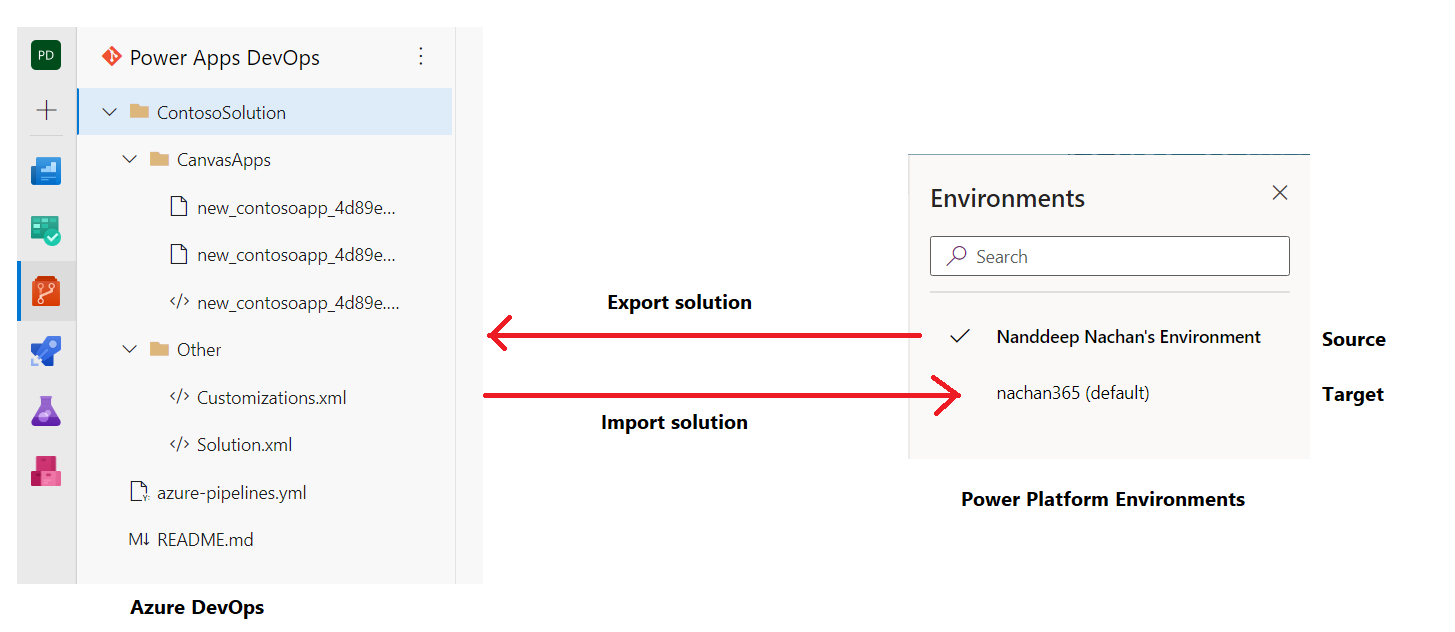Open README.md file

(x=205, y=539)
